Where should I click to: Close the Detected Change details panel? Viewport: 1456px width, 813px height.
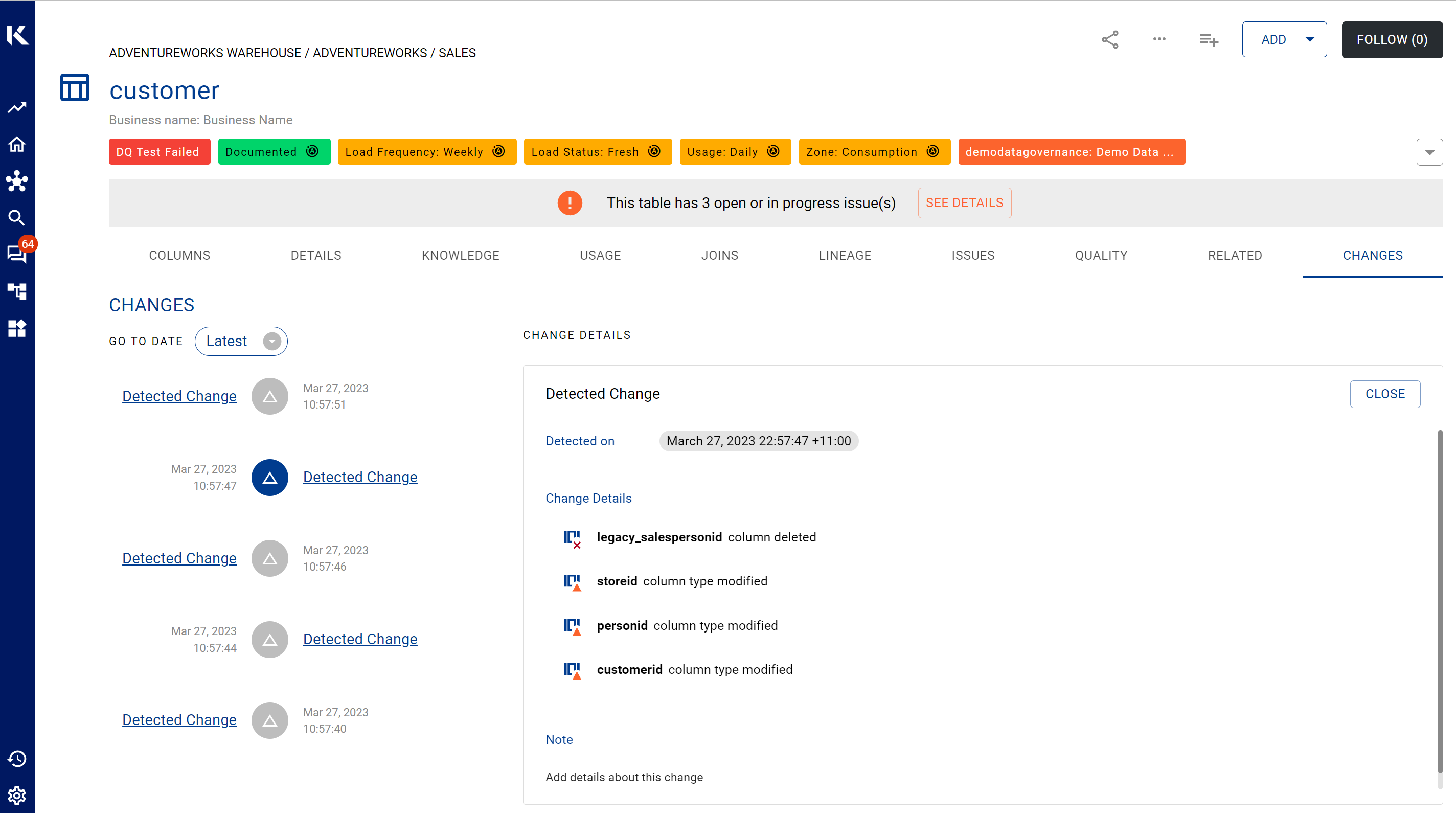pos(1384,394)
